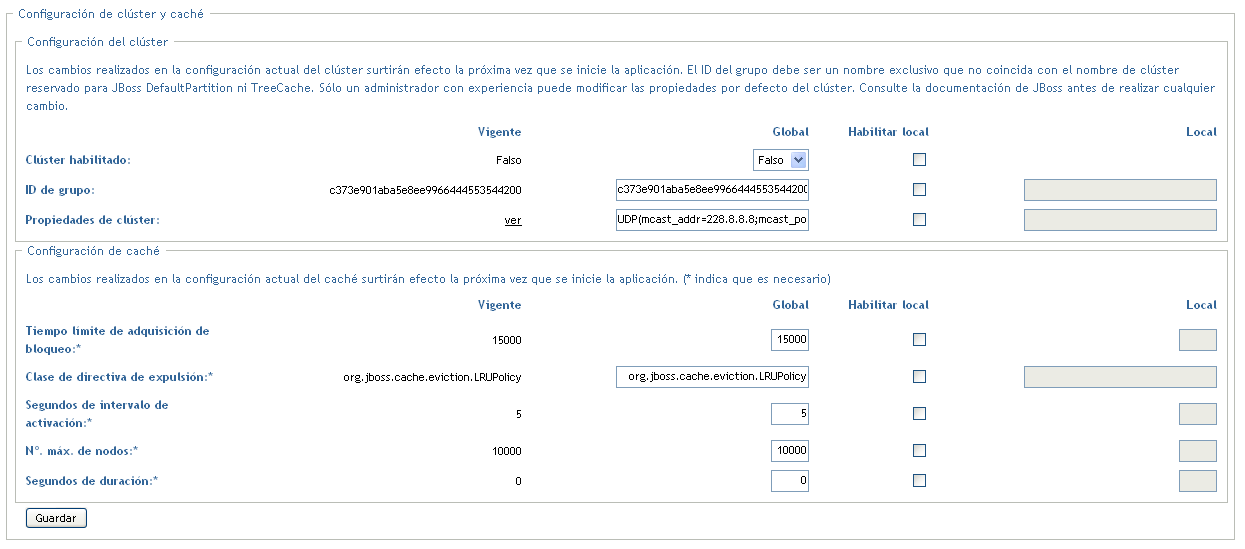
Task: Focus global Segundos de duración field 0
Action: [x=790, y=481]
